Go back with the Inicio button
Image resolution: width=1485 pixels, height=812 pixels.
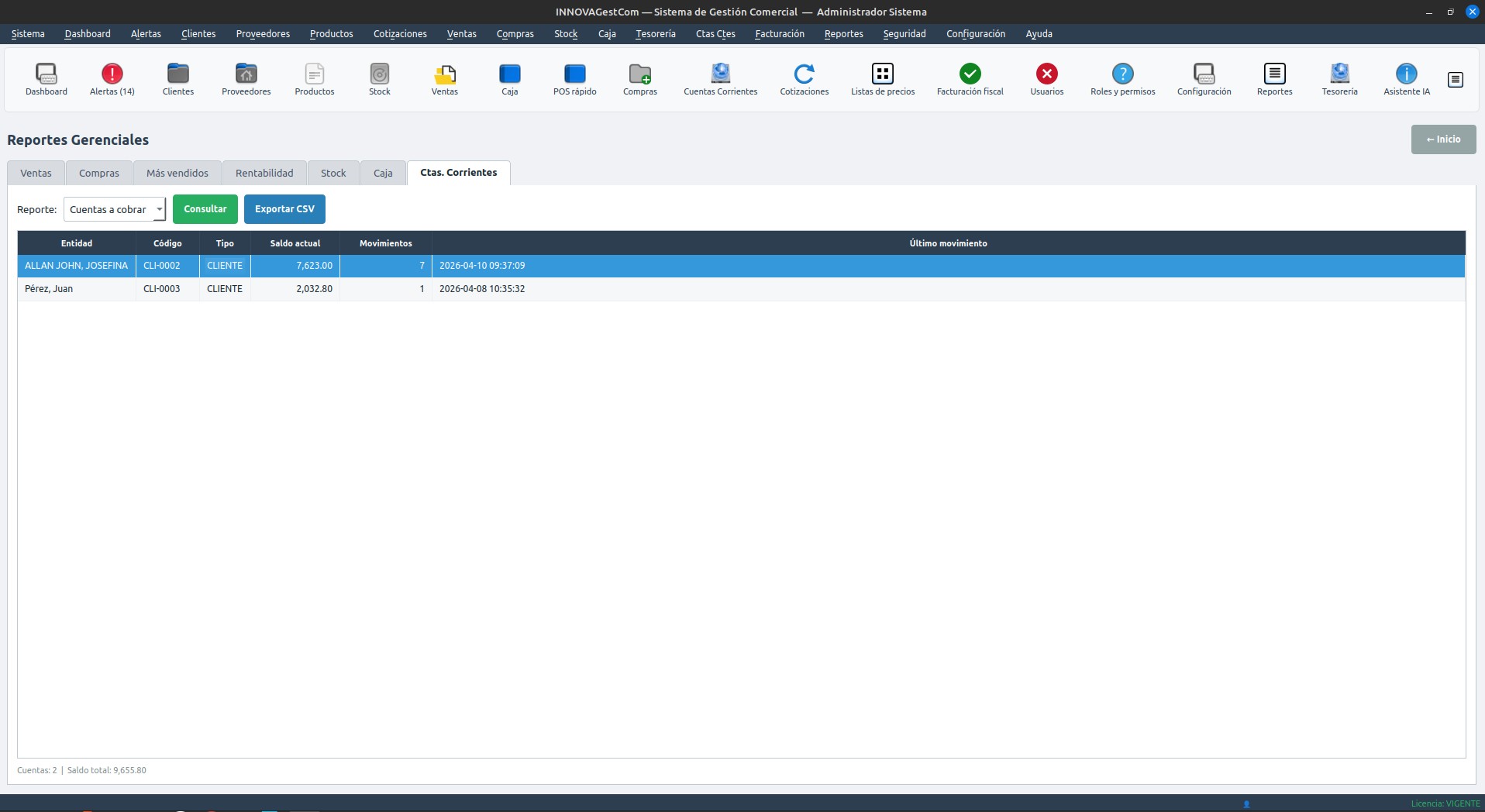point(1442,139)
